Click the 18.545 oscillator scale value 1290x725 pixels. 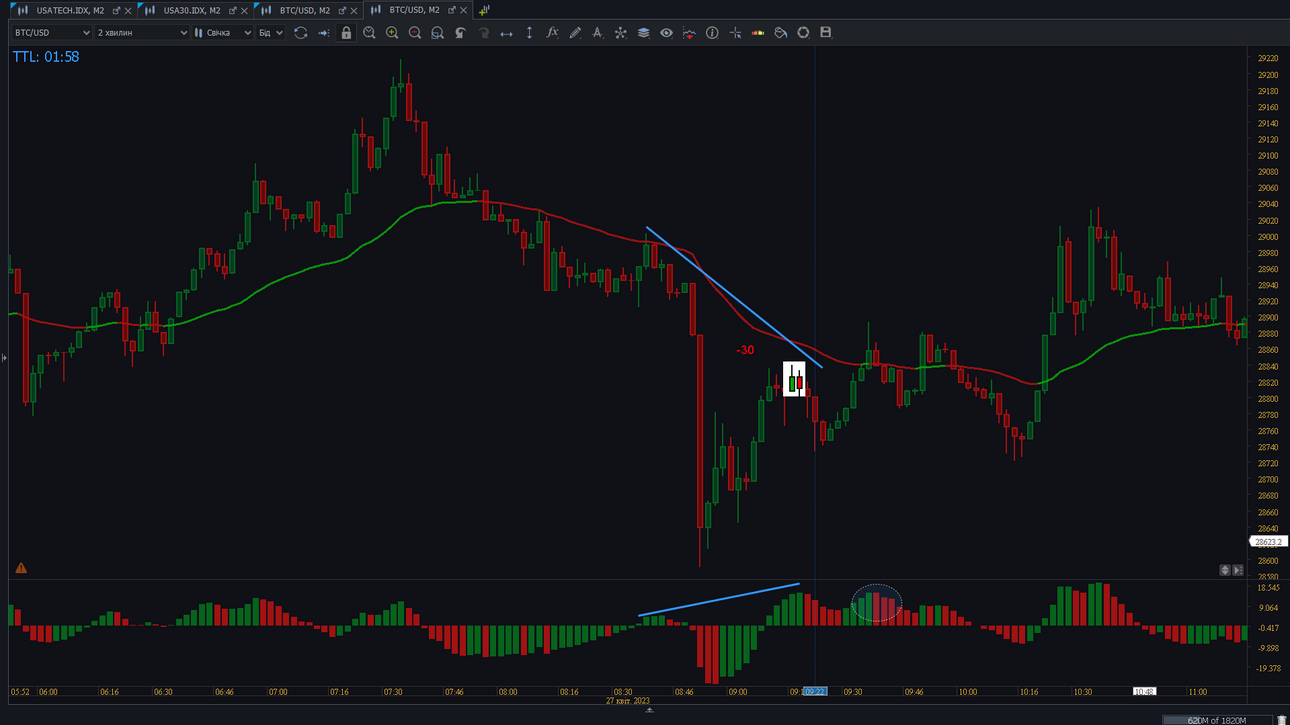[x=1268, y=589]
